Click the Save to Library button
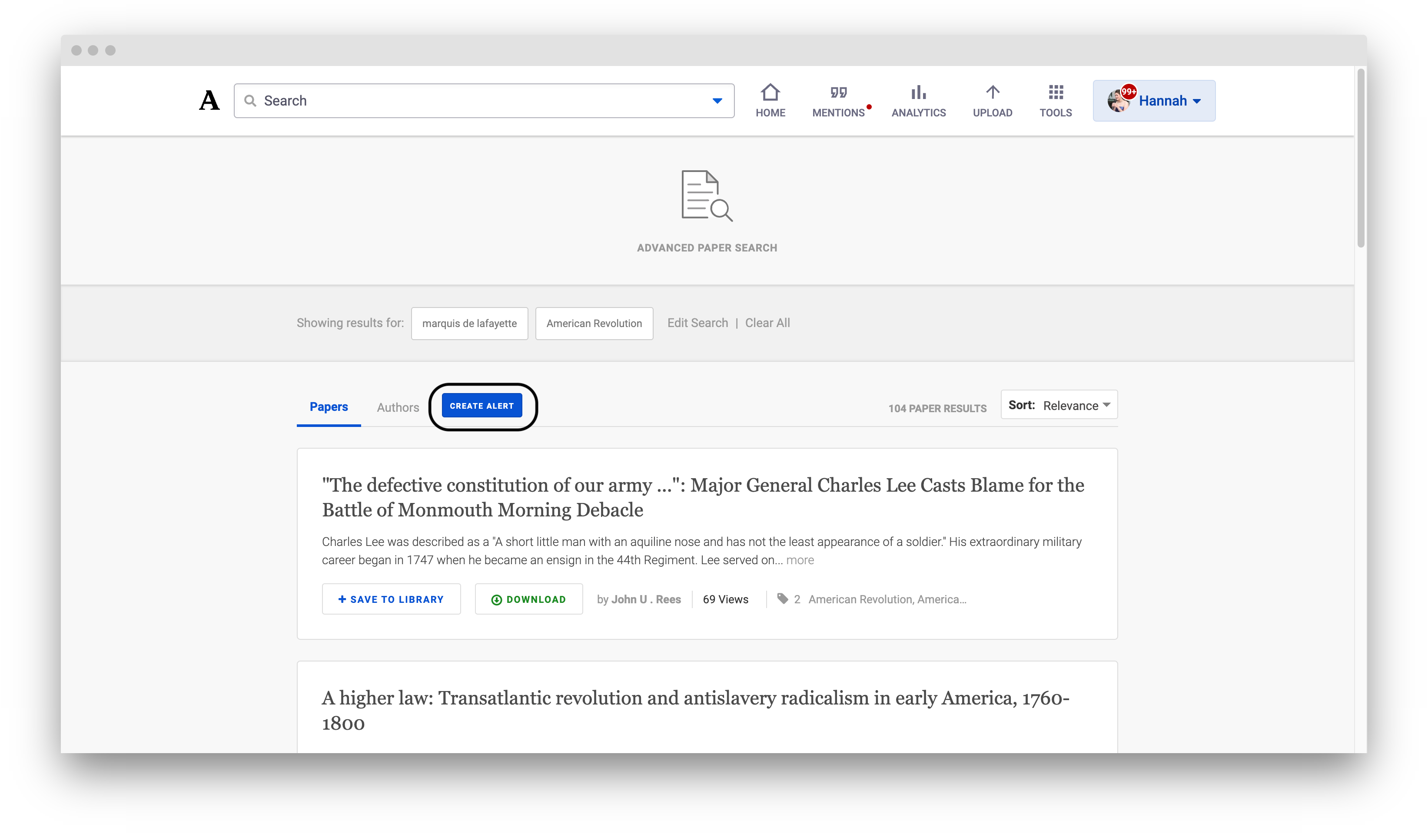Image resolution: width=1428 pixels, height=840 pixels. [391, 599]
